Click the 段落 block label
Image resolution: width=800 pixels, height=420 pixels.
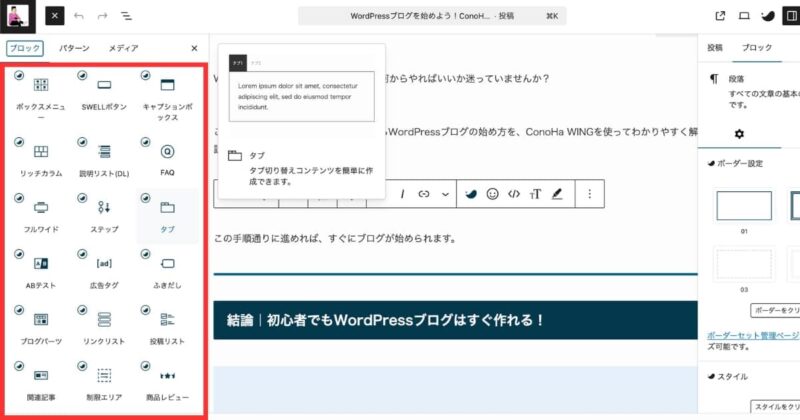coord(736,79)
